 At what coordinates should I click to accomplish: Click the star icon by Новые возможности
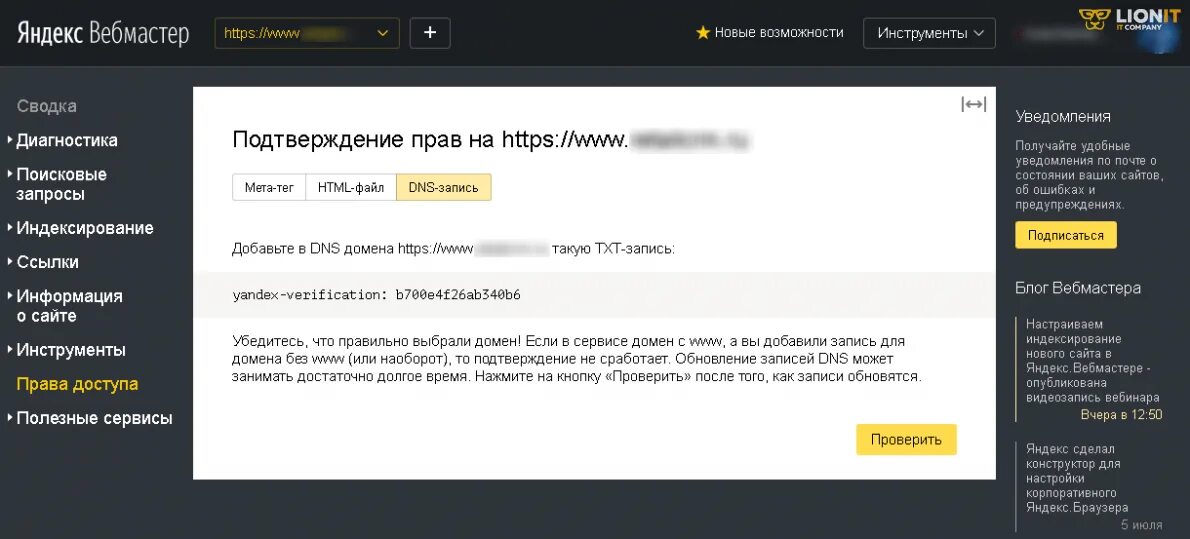(x=703, y=33)
